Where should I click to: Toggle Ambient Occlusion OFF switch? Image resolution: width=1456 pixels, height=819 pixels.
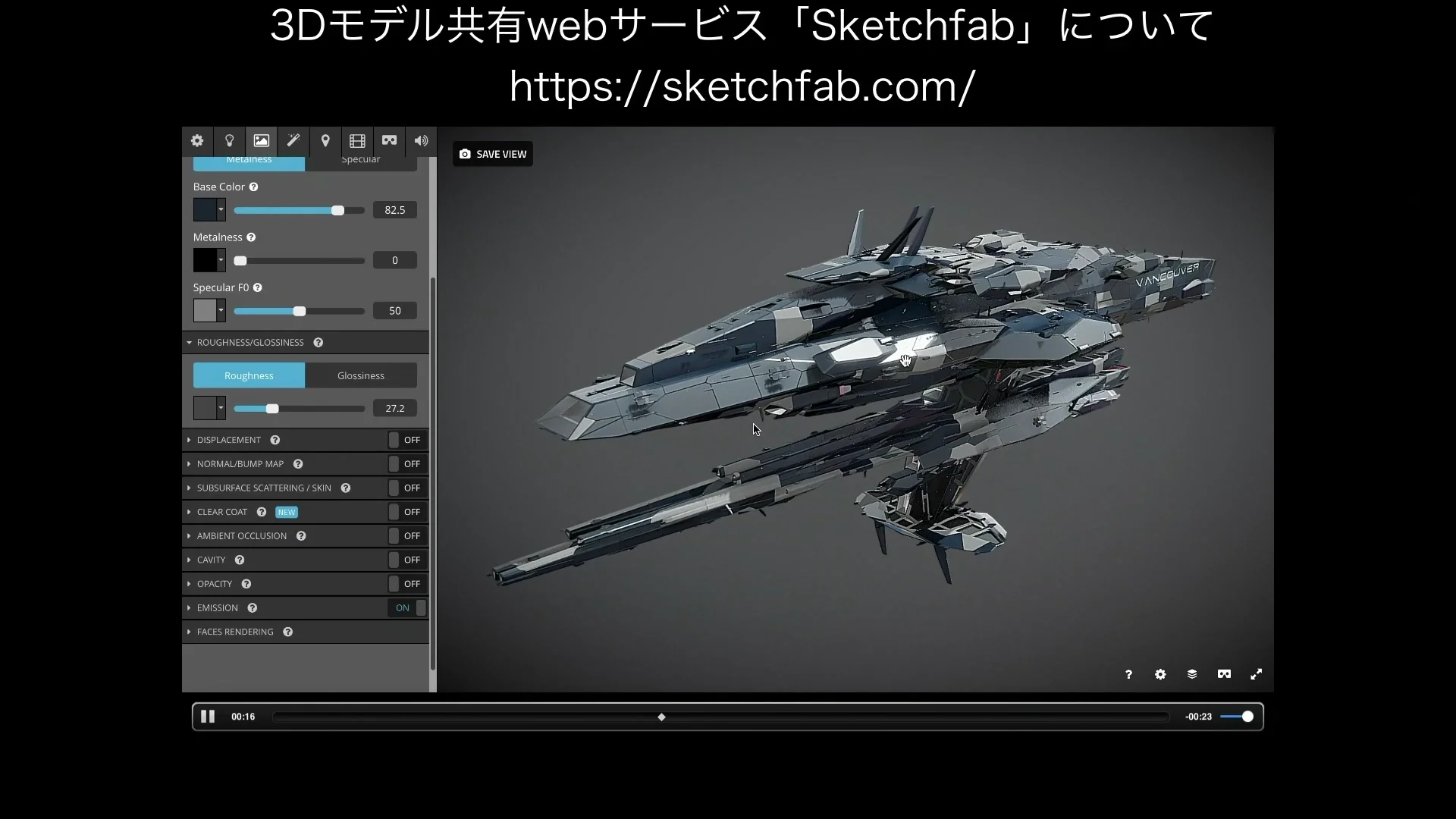[407, 536]
